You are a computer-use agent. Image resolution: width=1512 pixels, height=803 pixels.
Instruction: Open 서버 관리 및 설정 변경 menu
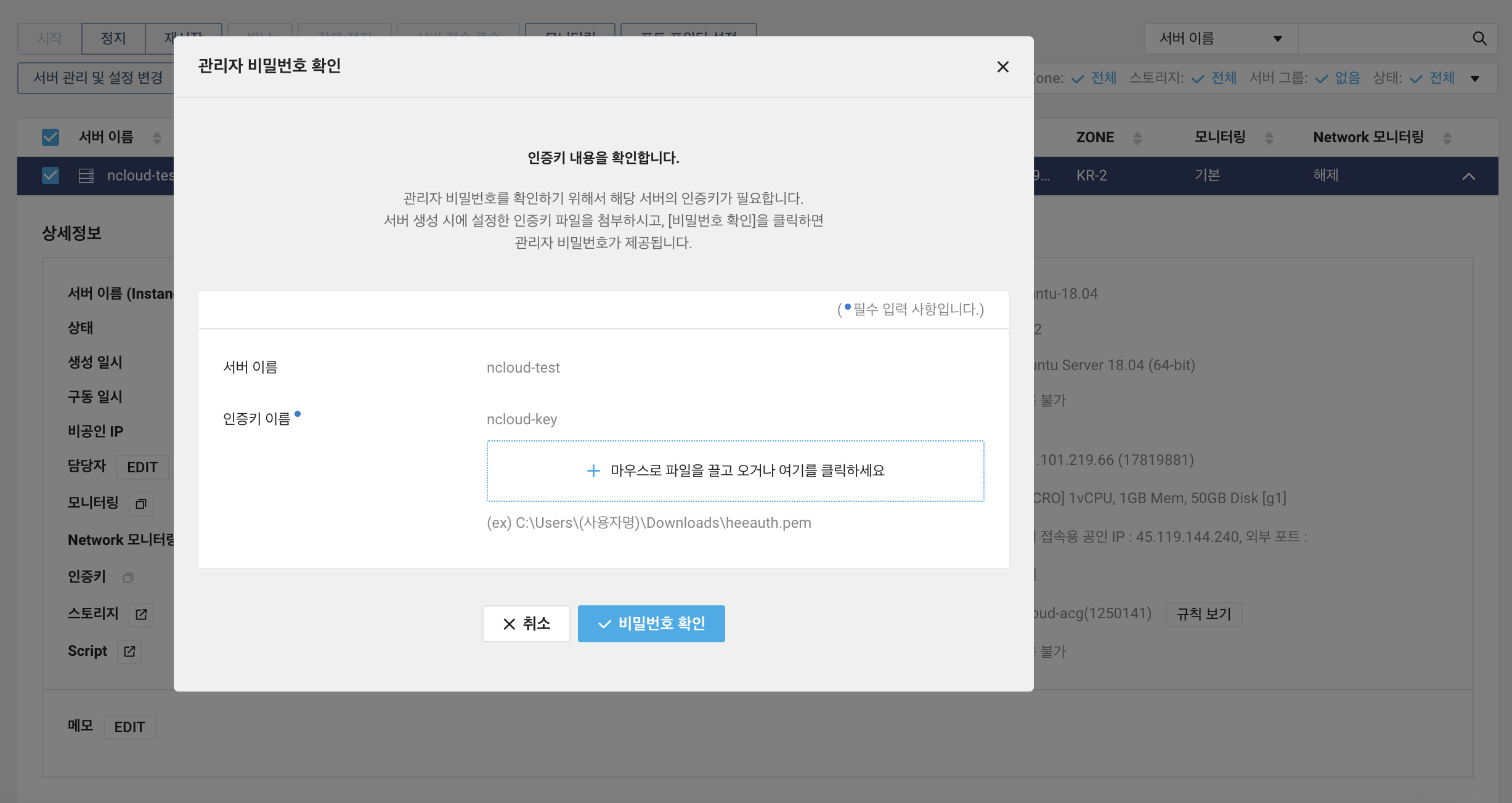(97, 78)
